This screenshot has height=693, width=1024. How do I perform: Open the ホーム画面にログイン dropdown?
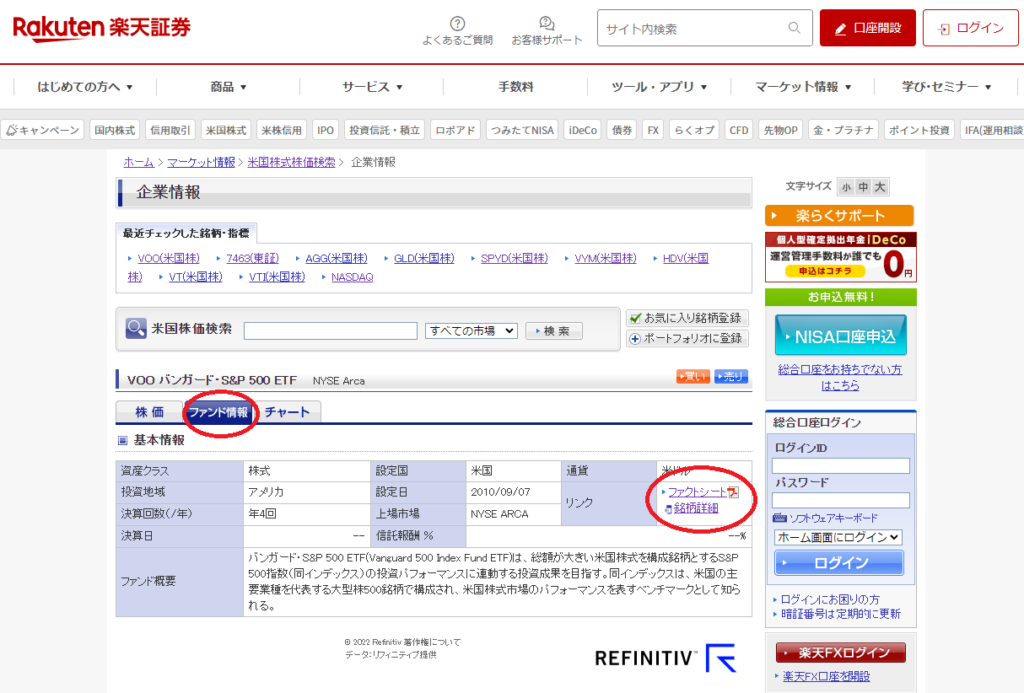pyautogui.click(x=838, y=537)
